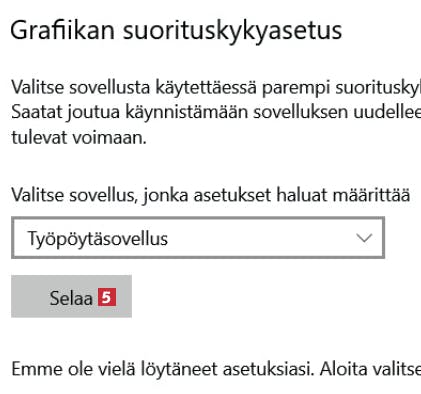Select the Työpöytäsovellus text in combo box
Screen dimensions: 421x394
coord(98,239)
